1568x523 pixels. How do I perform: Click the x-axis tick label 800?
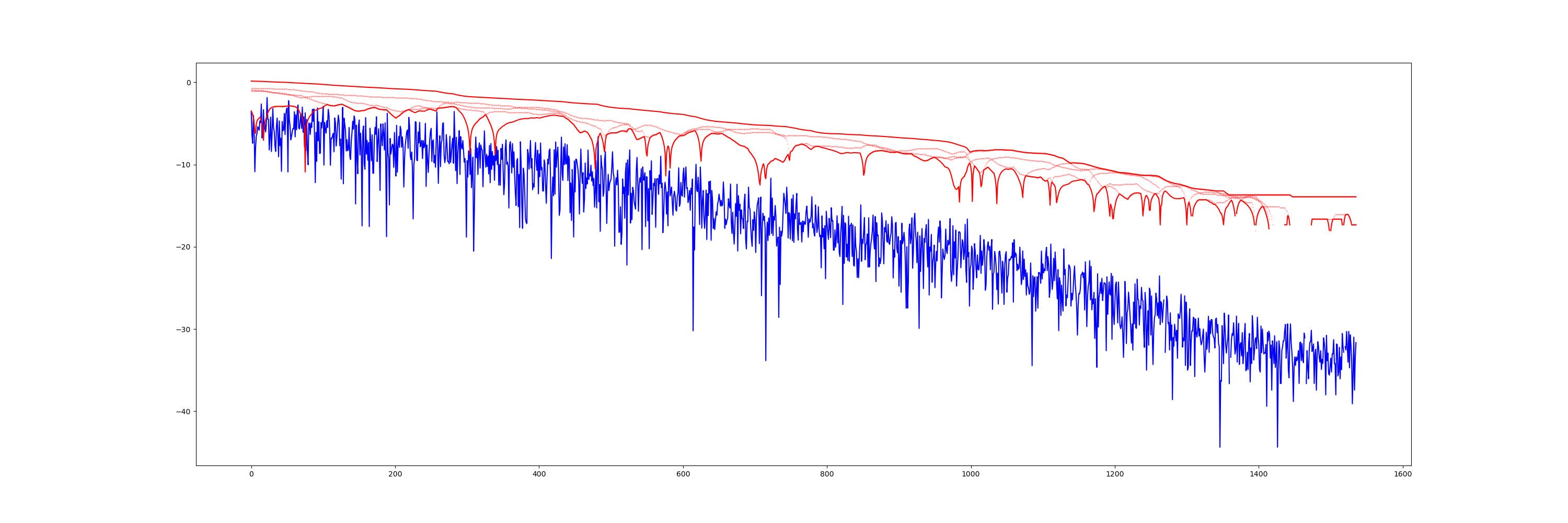coord(827,474)
